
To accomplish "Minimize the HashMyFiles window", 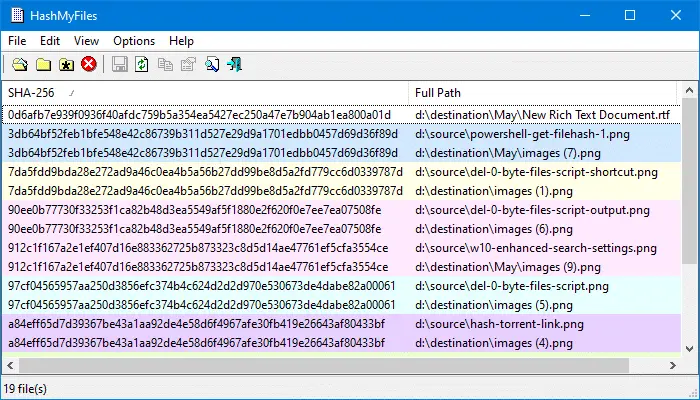I will [x=585, y=16].
